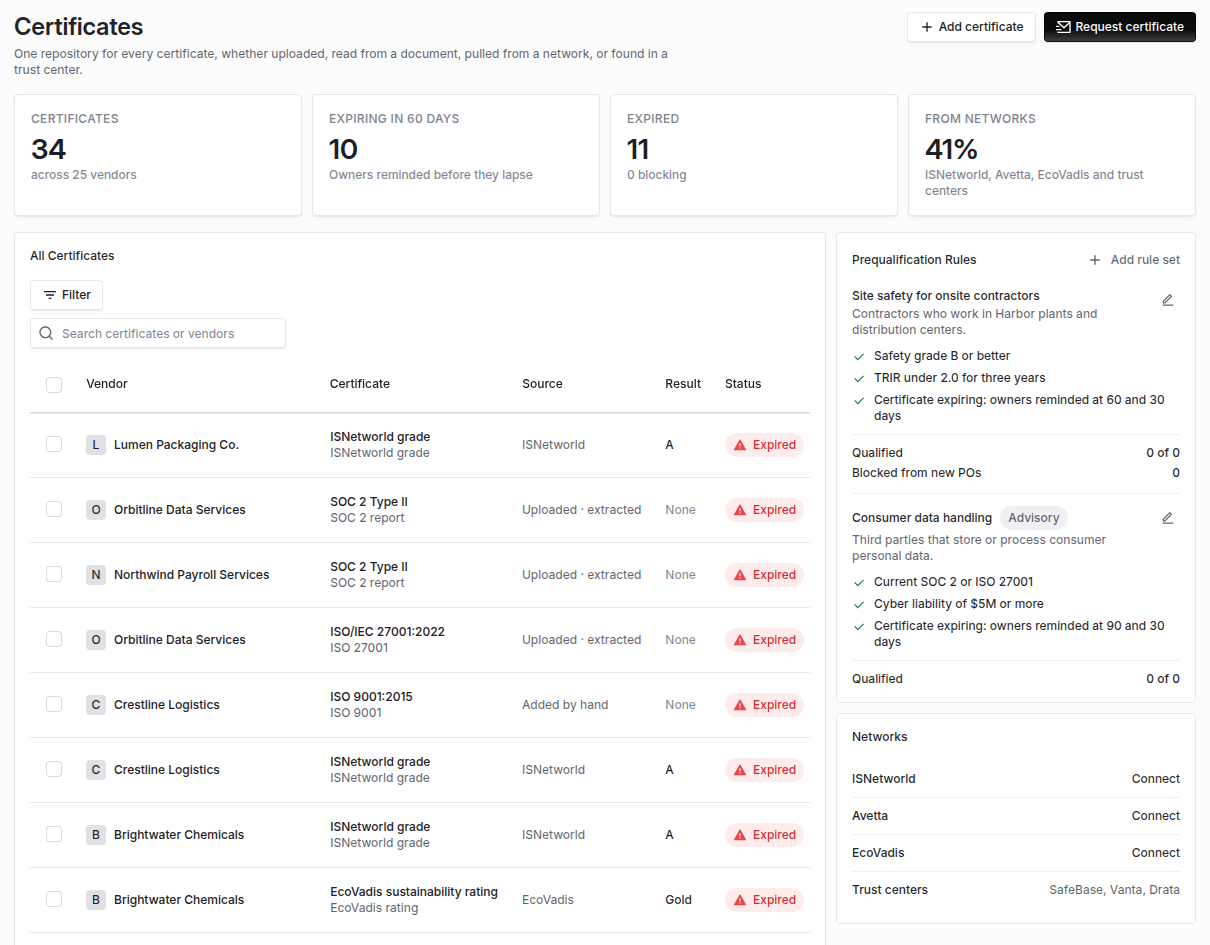Sort by the Certificate column header
Screen dimensions: 1210x945
[x=360, y=384]
